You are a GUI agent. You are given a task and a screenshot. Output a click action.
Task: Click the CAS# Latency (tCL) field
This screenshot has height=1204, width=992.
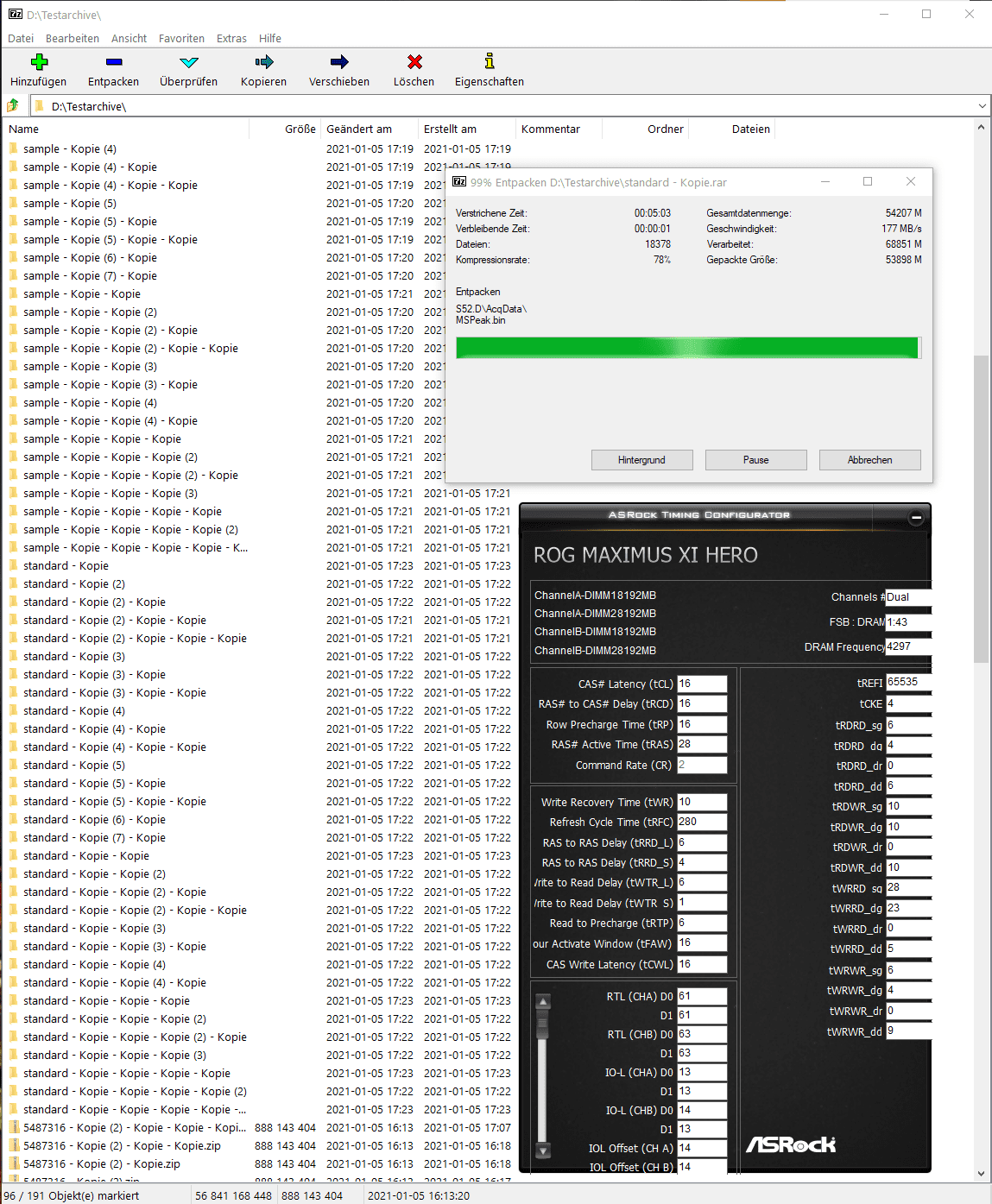[x=702, y=684]
